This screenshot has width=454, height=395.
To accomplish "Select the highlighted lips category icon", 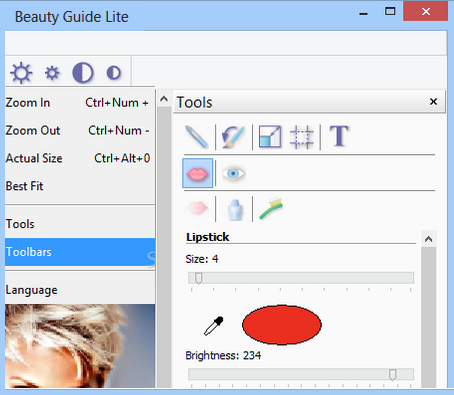I will tap(198, 173).
